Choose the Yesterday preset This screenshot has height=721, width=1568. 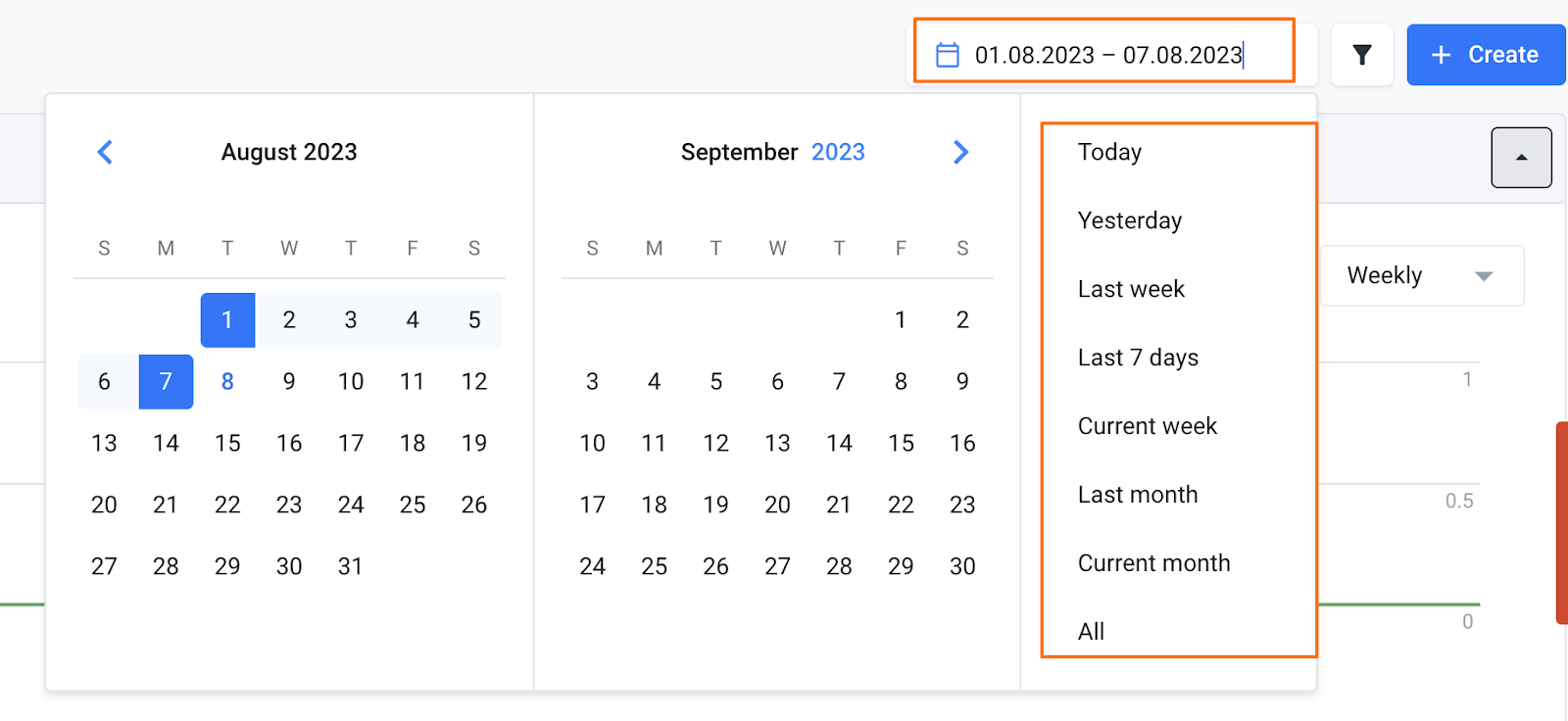[x=1130, y=220]
